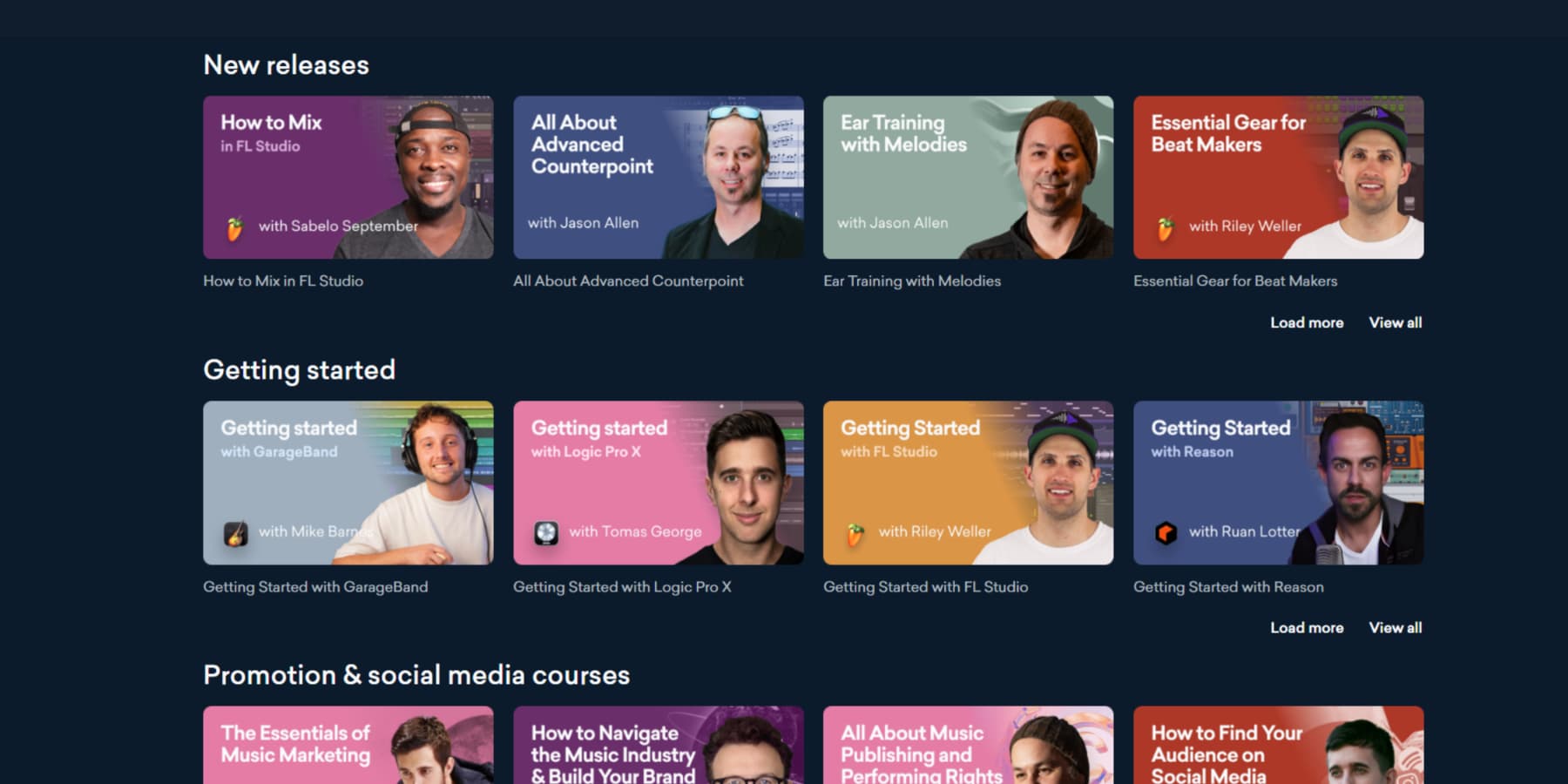Viewport: 1568px width, 784px height.
Task: Open Getting Started with Logic Pro X course
Action: click(659, 482)
